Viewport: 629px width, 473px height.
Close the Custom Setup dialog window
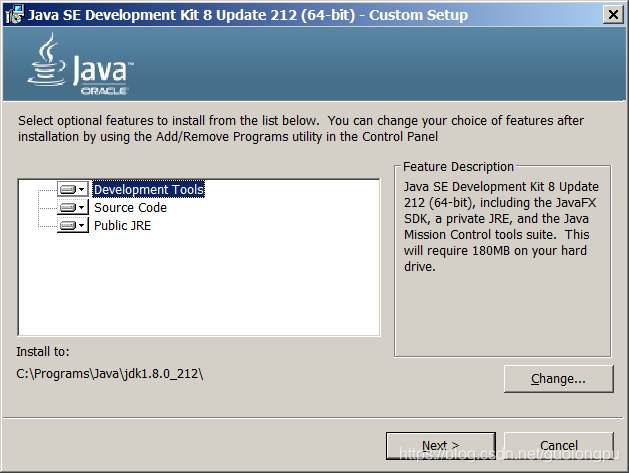[613, 15]
